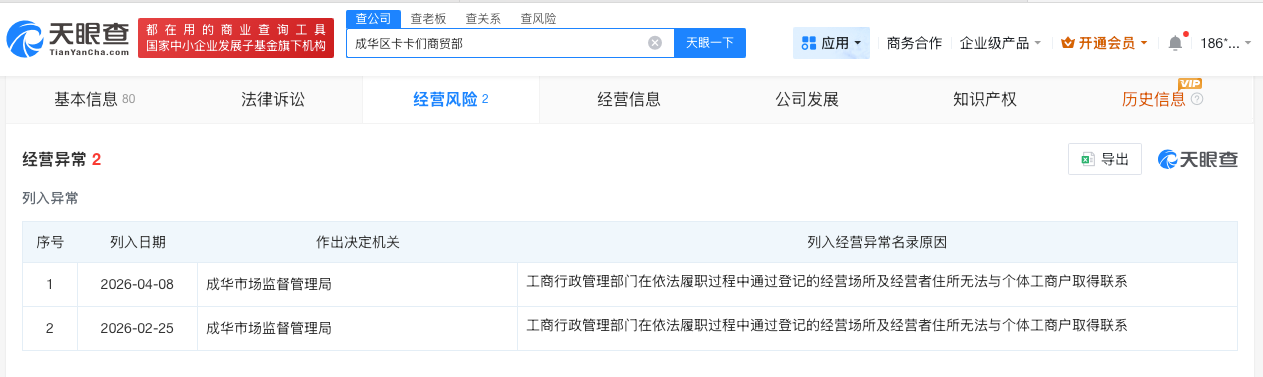The height and width of the screenshot is (377, 1263).
Task: Click the 天眼一下 search button
Action: coord(710,43)
